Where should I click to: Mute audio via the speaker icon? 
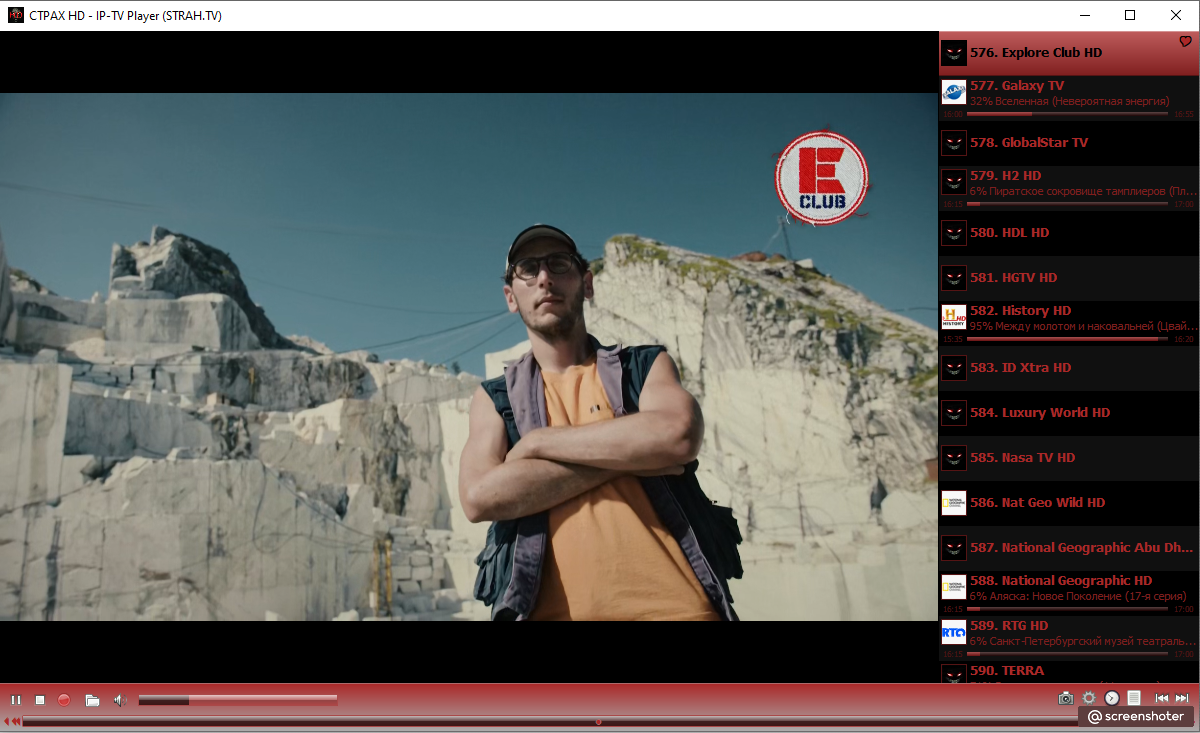[x=120, y=700]
